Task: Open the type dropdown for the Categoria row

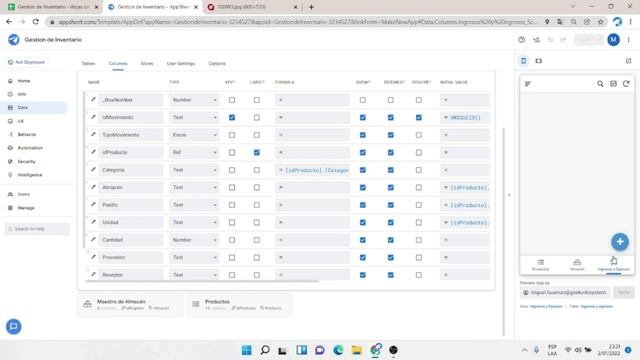Action: click(x=194, y=170)
